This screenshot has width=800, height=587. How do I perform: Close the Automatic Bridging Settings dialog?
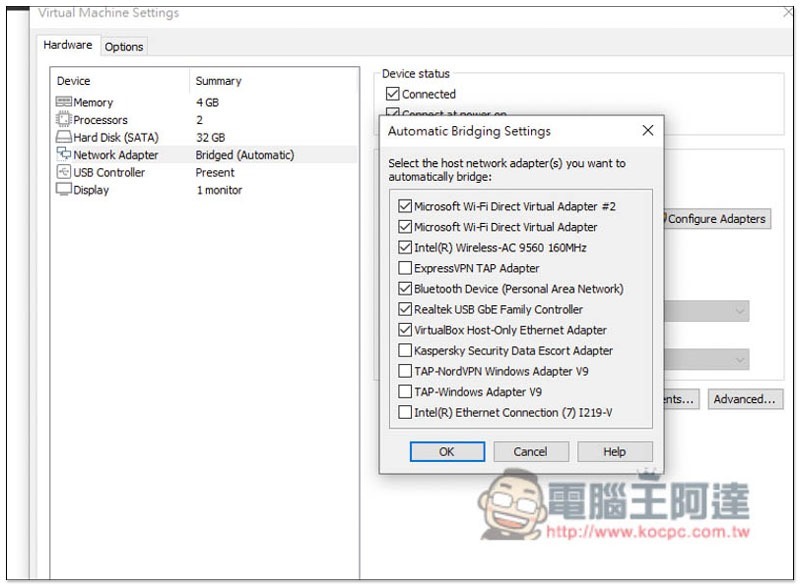(x=647, y=131)
